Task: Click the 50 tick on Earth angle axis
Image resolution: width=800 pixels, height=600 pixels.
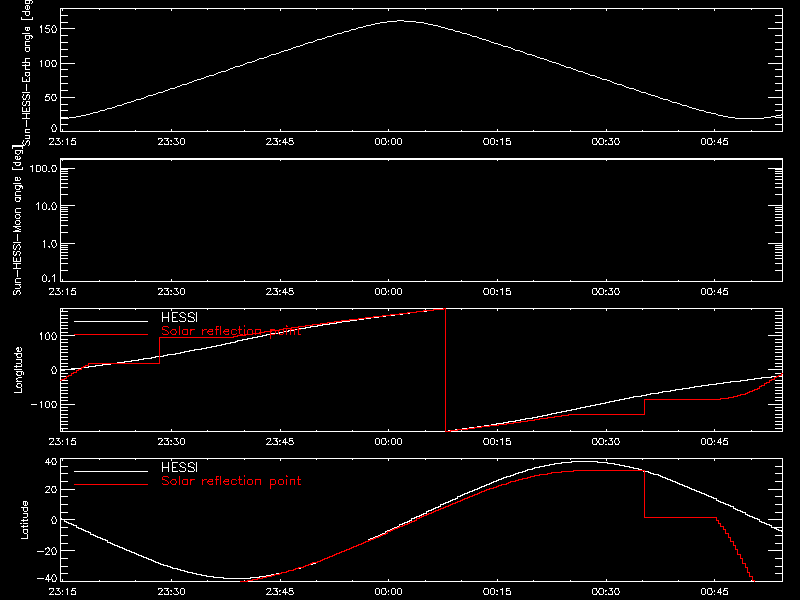Action: [x=51, y=97]
